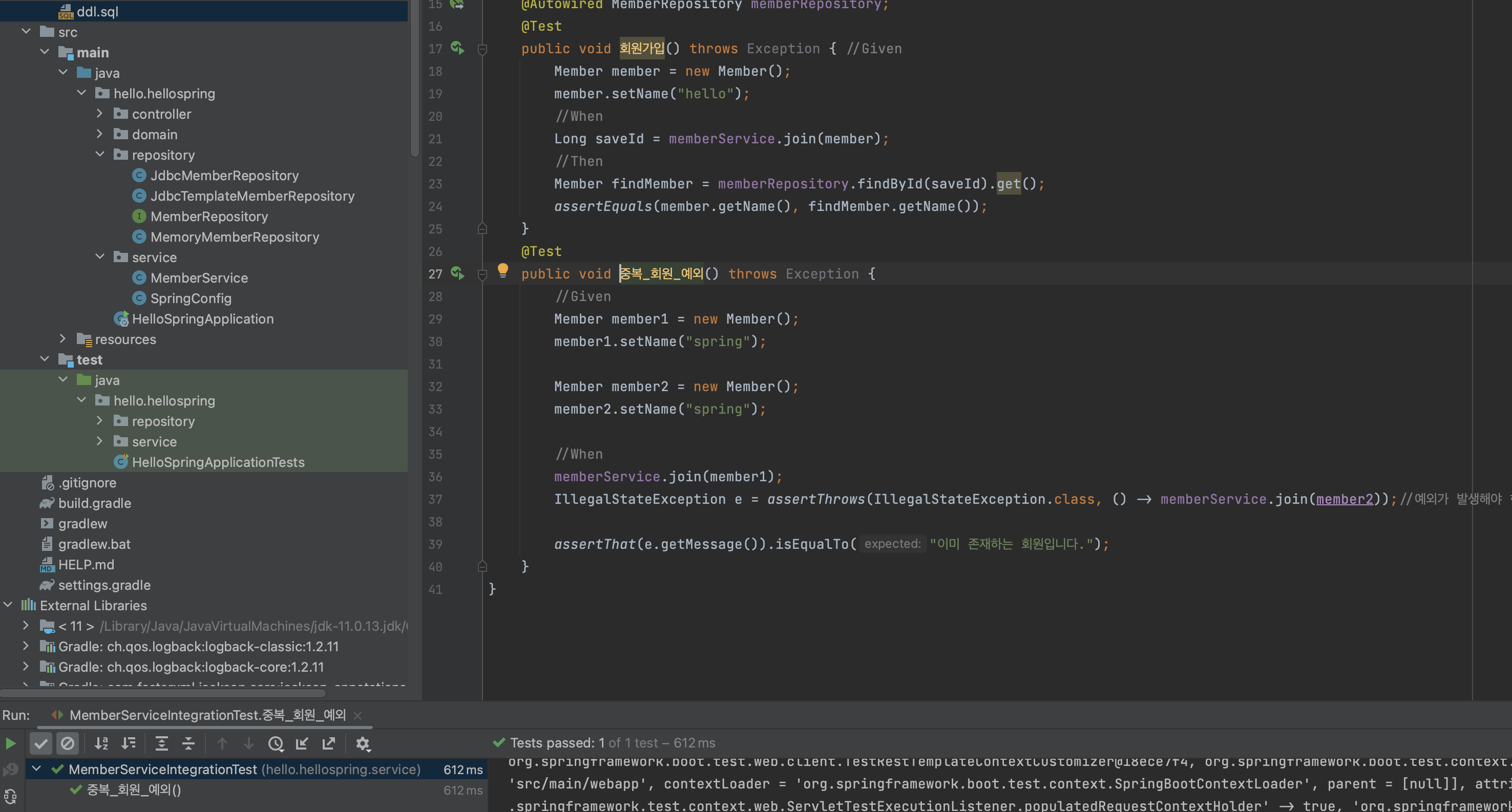Import test results icon
Screen dimensions: 1512x812
[302, 743]
